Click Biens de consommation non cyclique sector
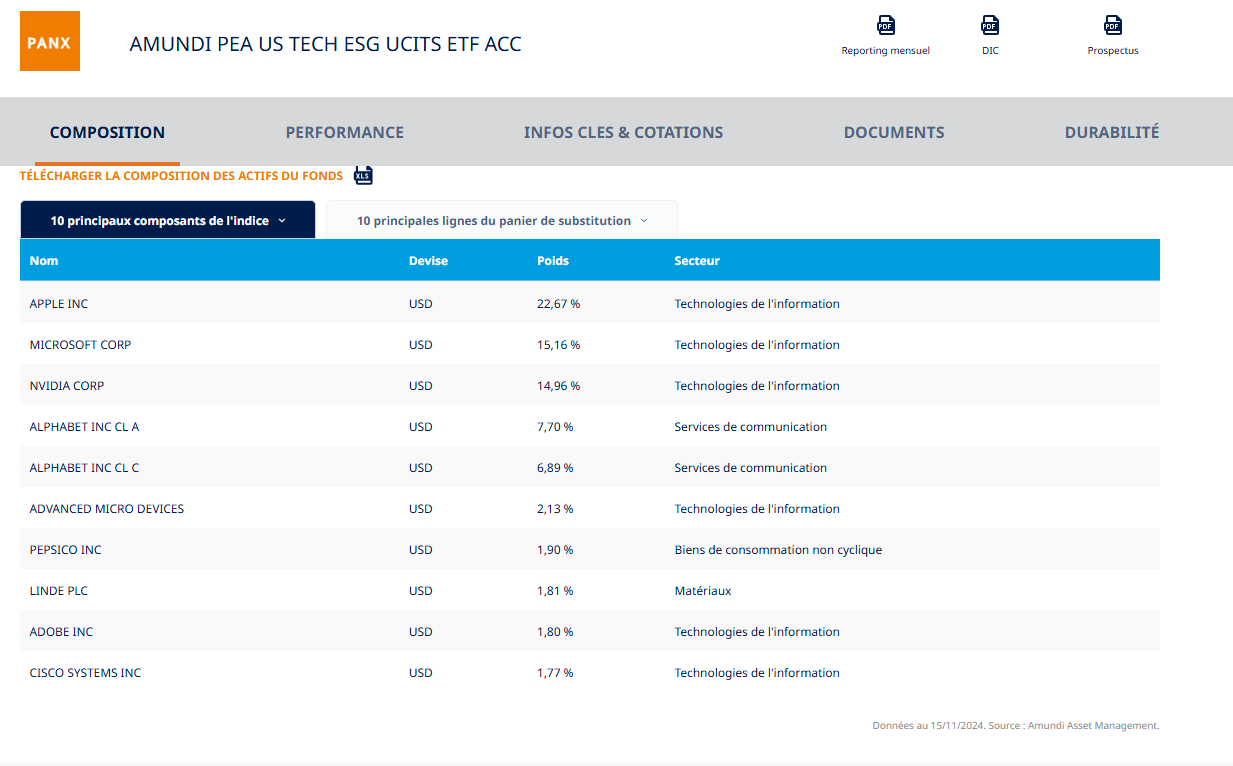 click(x=778, y=550)
